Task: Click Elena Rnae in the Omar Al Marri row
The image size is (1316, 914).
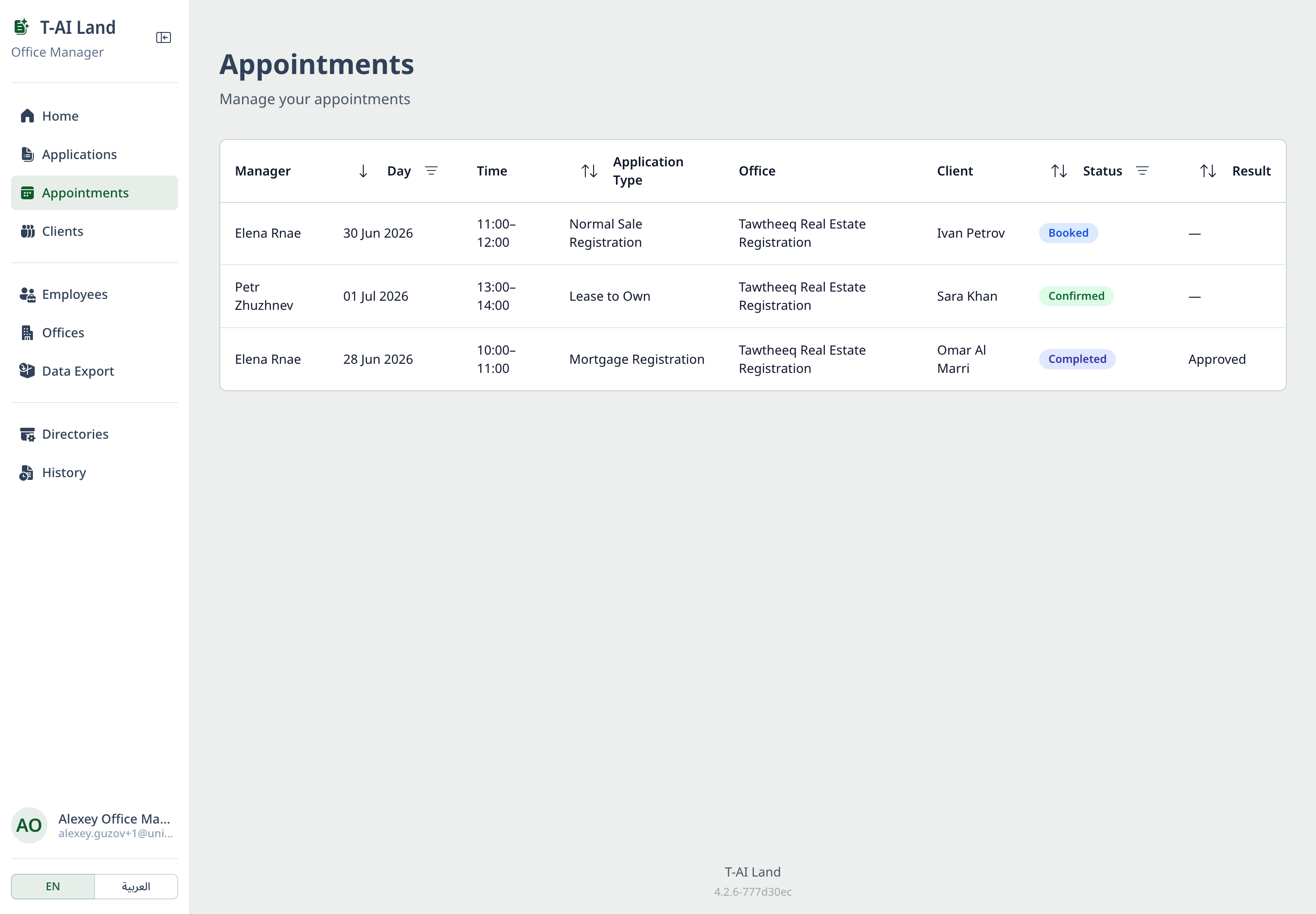Action: click(268, 359)
